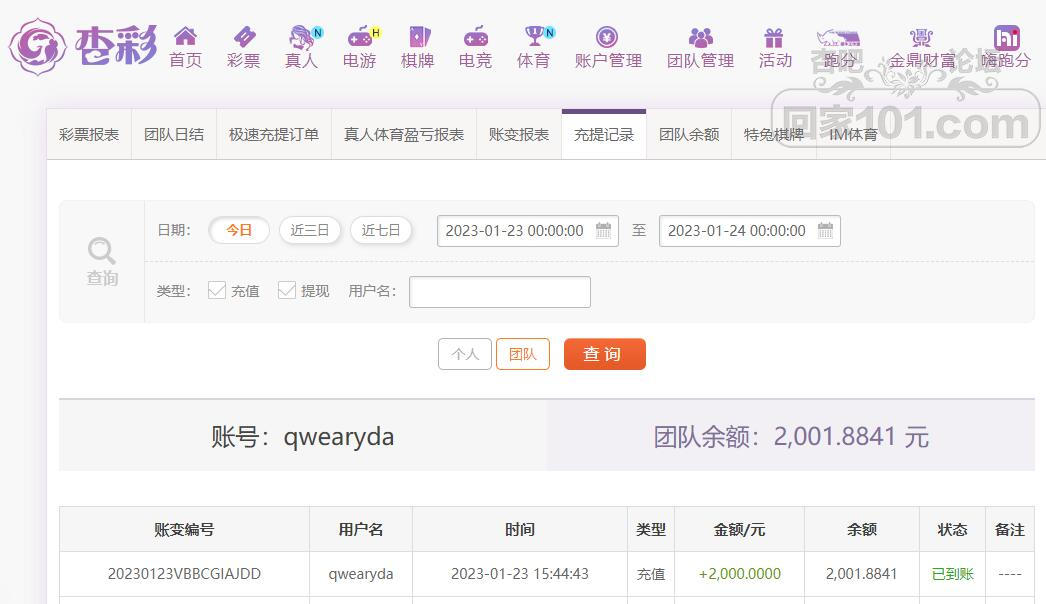
Task: Click the 时间 column header
Action: point(520,529)
